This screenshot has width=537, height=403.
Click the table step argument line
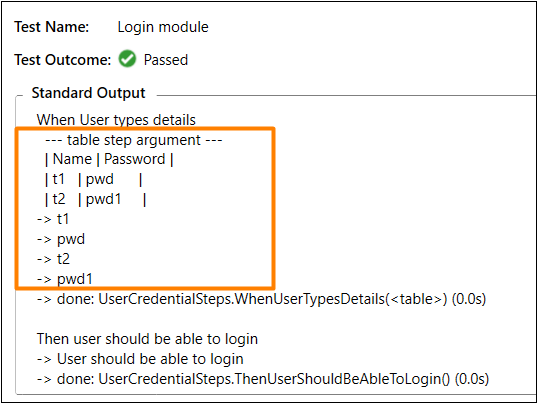point(134,140)
